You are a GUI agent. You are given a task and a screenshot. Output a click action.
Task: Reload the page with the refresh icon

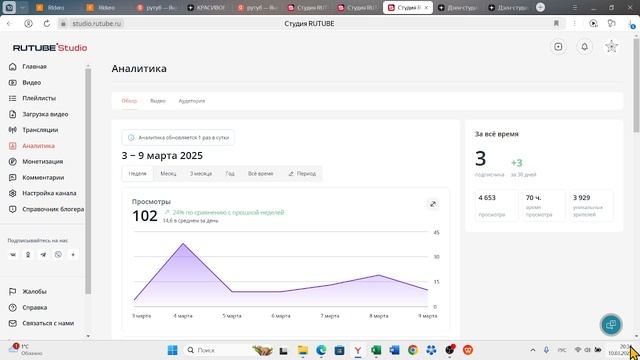click(47, 24)
